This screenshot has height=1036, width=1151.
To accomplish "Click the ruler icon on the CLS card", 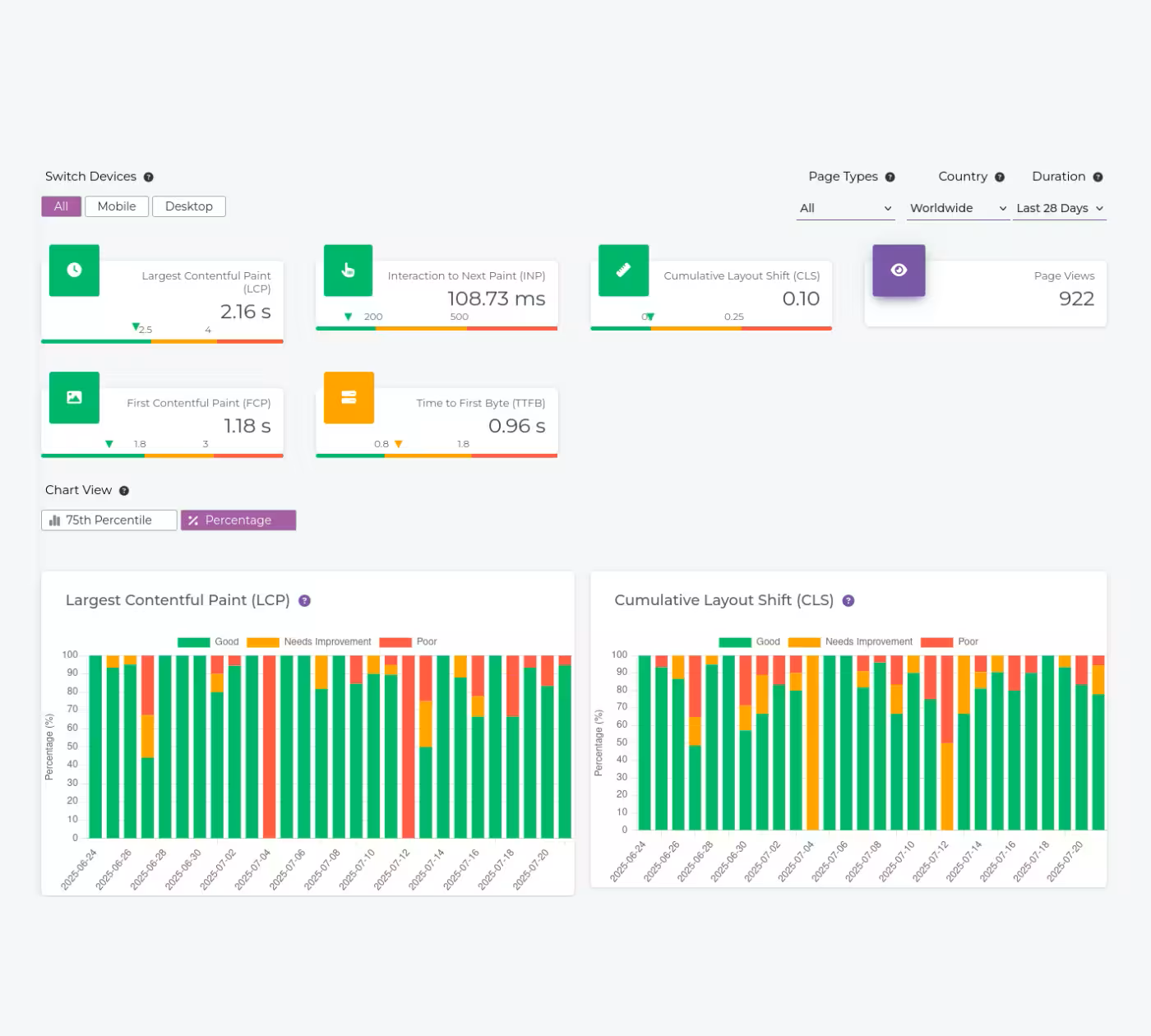I will point(623,270).
